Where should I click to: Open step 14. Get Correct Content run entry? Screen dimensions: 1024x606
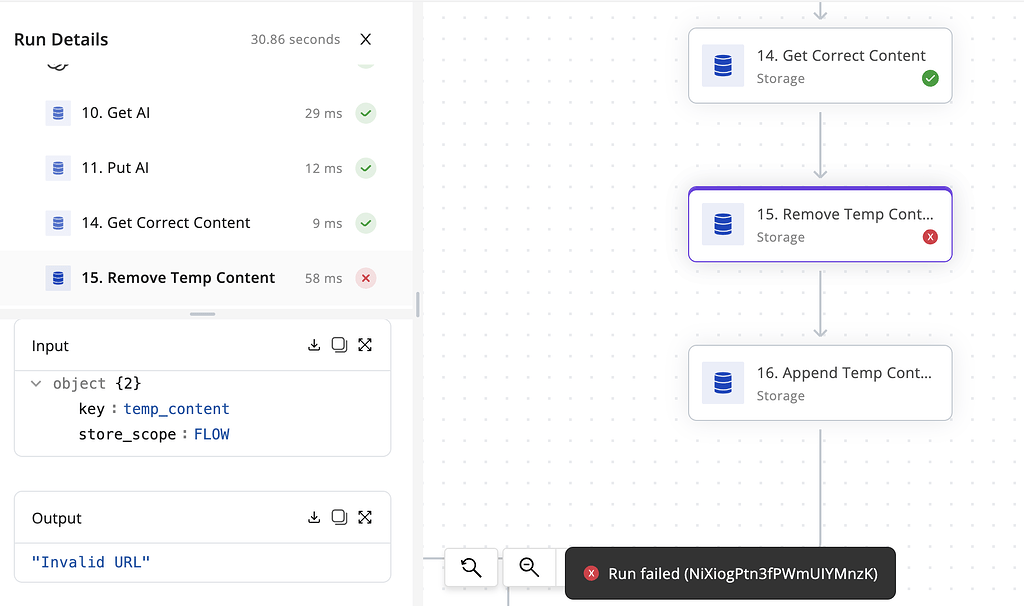click(x=166, y=223)
